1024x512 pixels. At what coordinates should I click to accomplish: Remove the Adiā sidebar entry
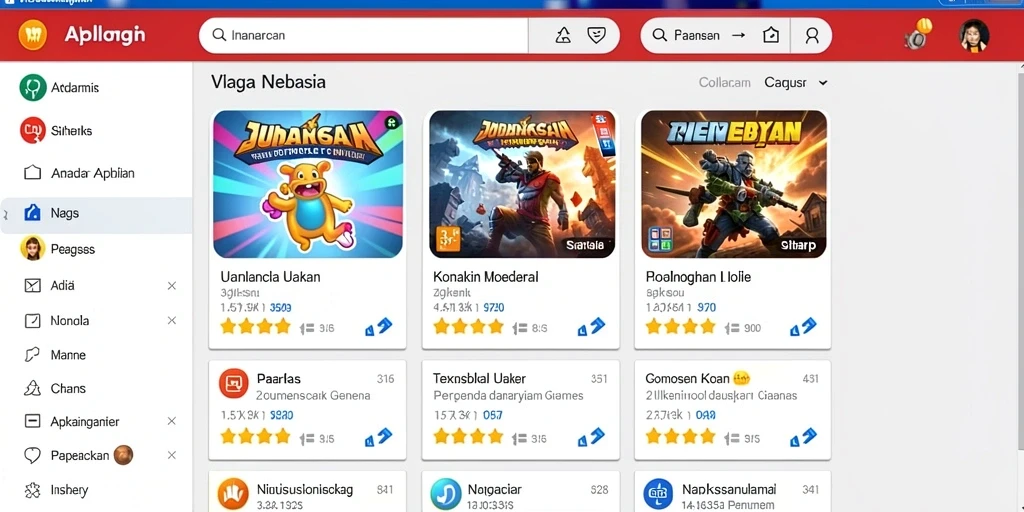pyautogui.click(x=172, y=285)
